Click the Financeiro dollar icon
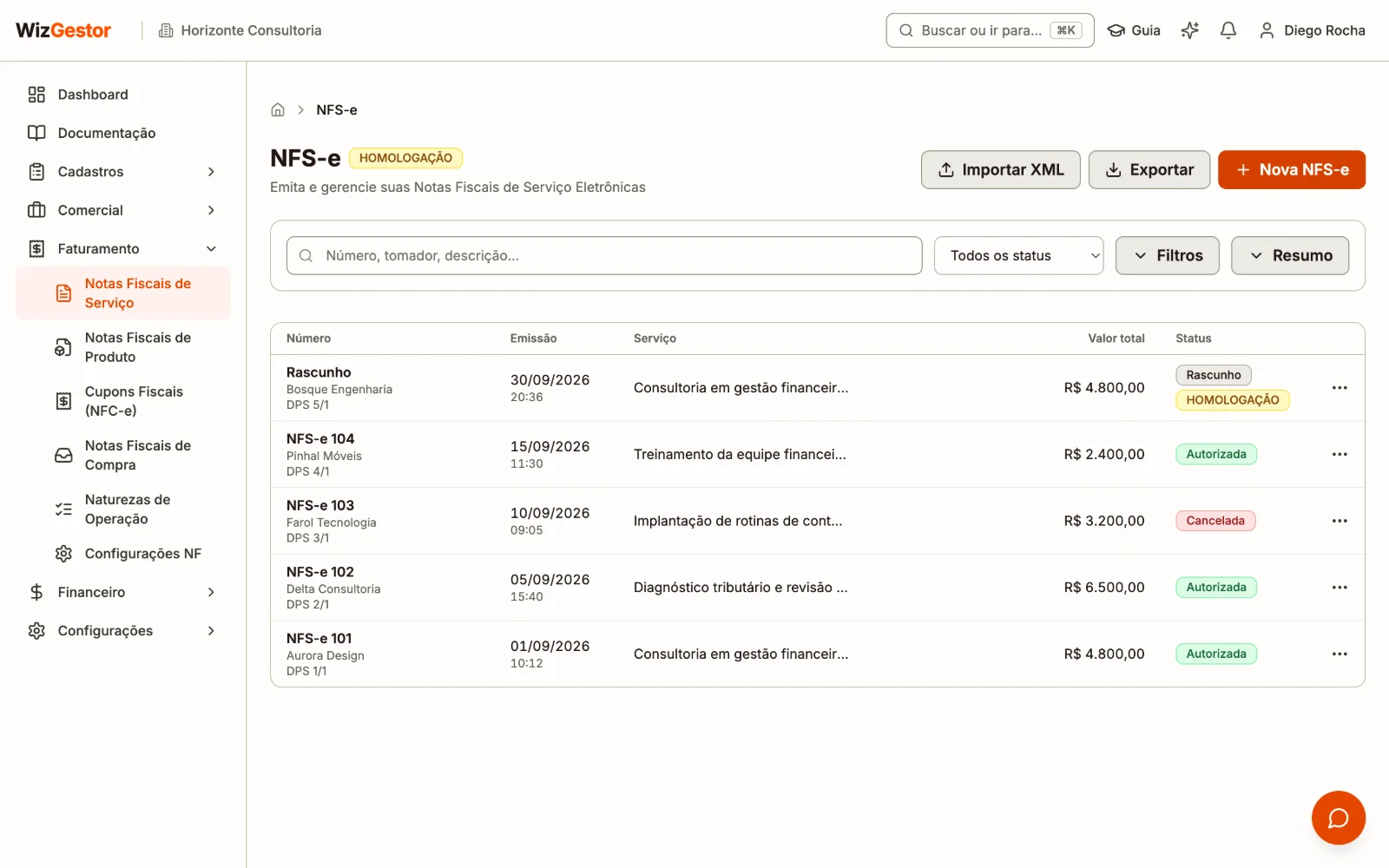This screenshot has width=1389, height=868. (36, 592)
